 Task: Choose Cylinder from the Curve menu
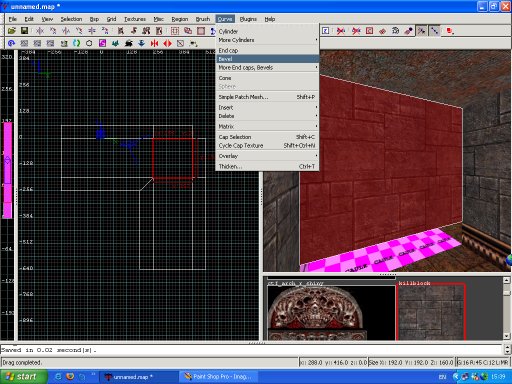[x=267, y=31]
